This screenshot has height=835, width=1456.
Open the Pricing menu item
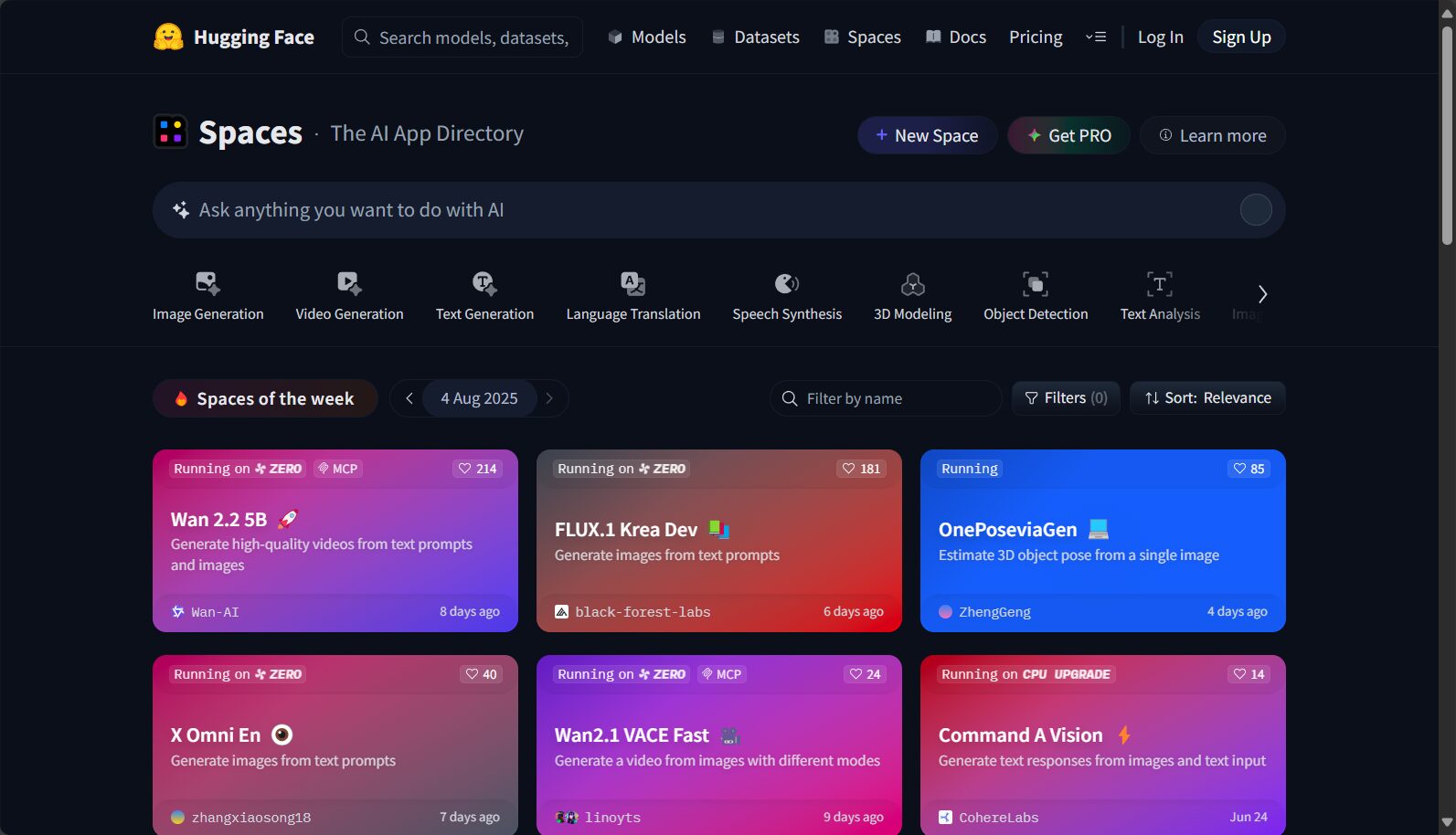pos(1036,37)
